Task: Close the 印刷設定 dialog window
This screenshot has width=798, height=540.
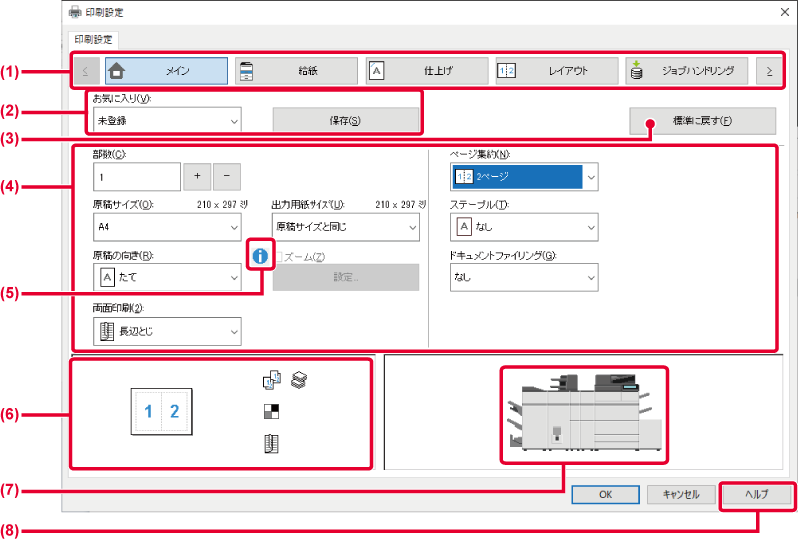Action: 785,12
